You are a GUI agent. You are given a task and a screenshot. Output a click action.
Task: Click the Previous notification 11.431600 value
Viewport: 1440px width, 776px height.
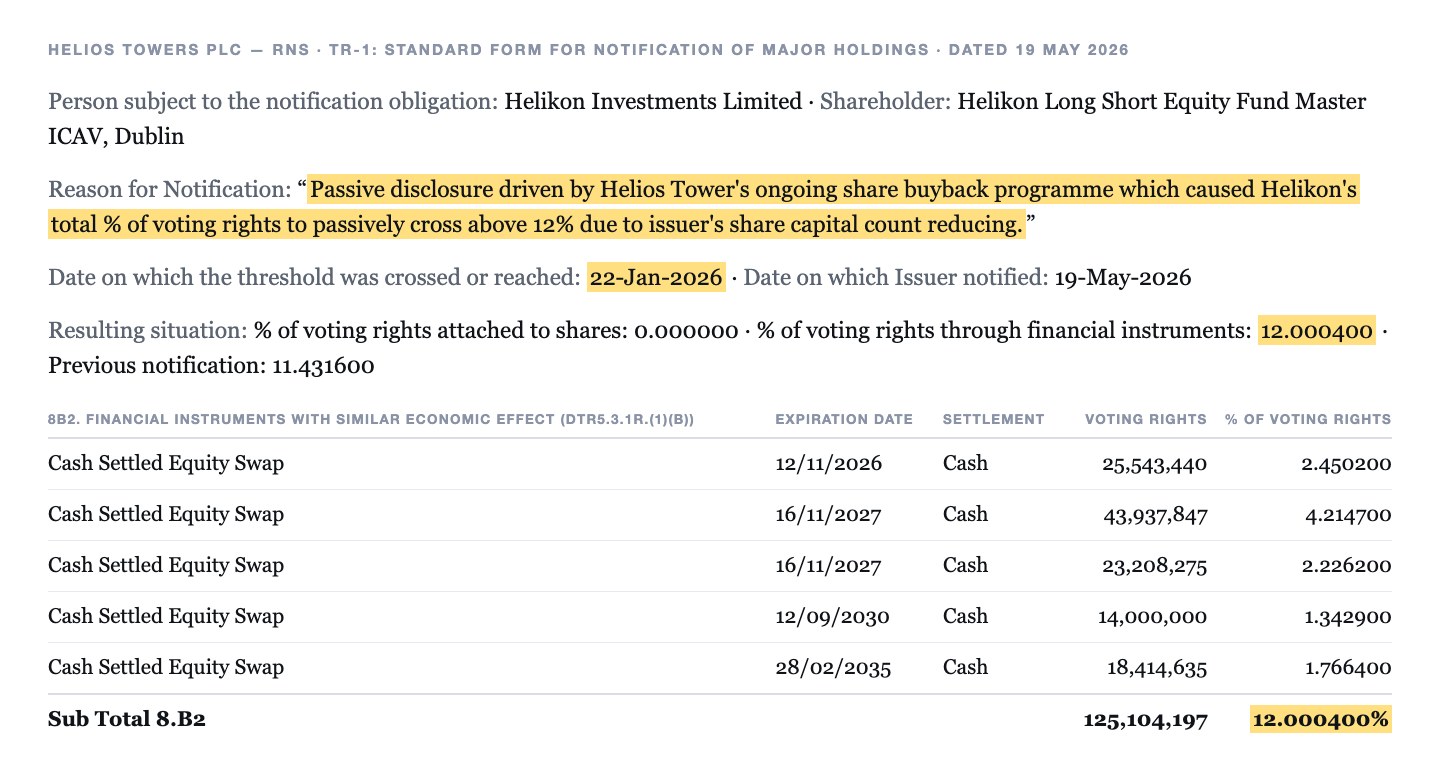[x=323, y=366]
